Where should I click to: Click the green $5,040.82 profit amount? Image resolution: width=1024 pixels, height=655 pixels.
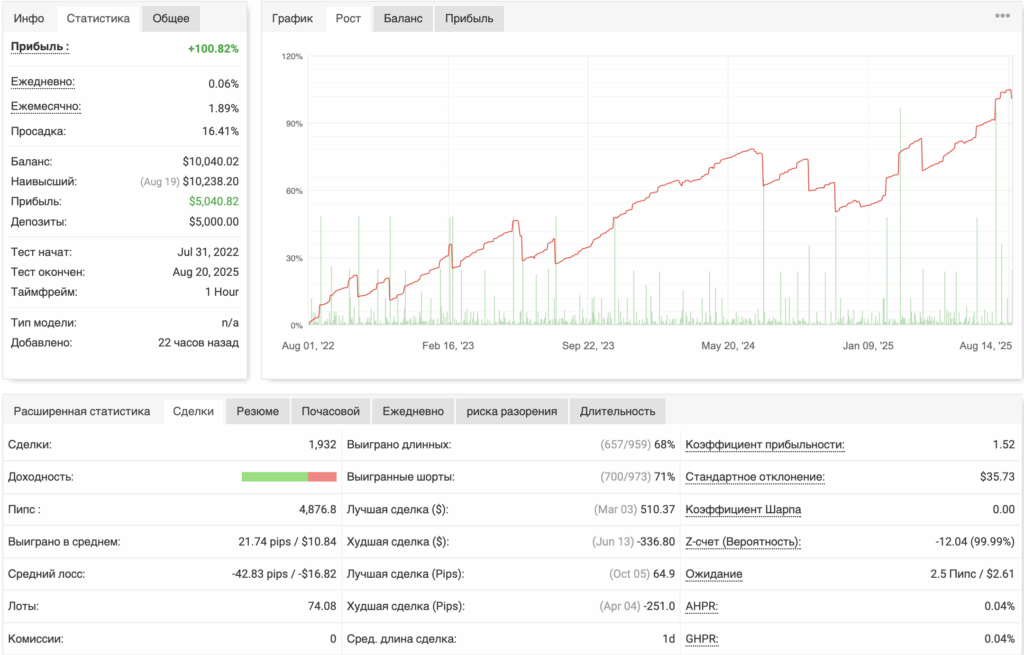(x=214, y=202)
